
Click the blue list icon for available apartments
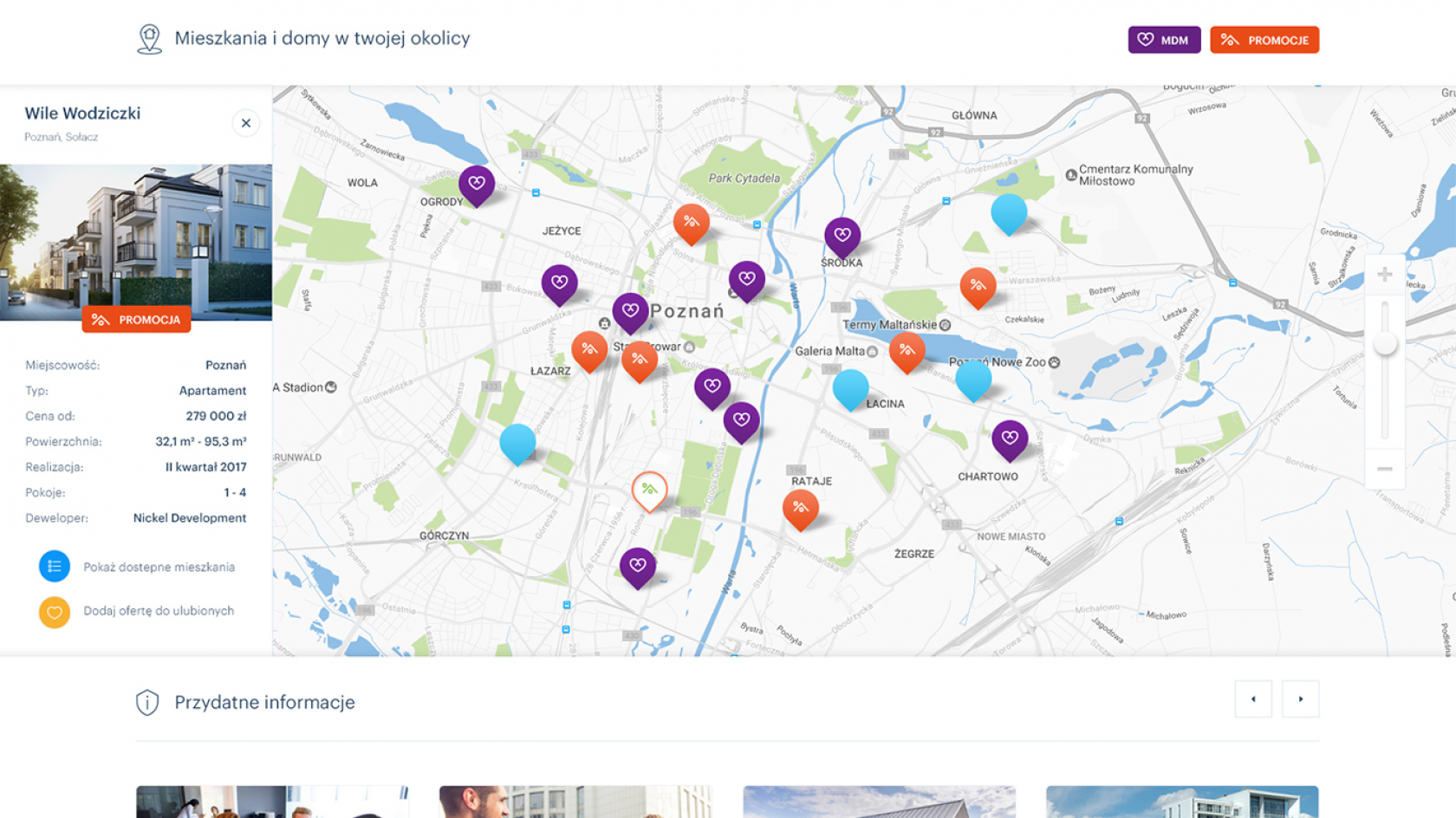(54, 567)
